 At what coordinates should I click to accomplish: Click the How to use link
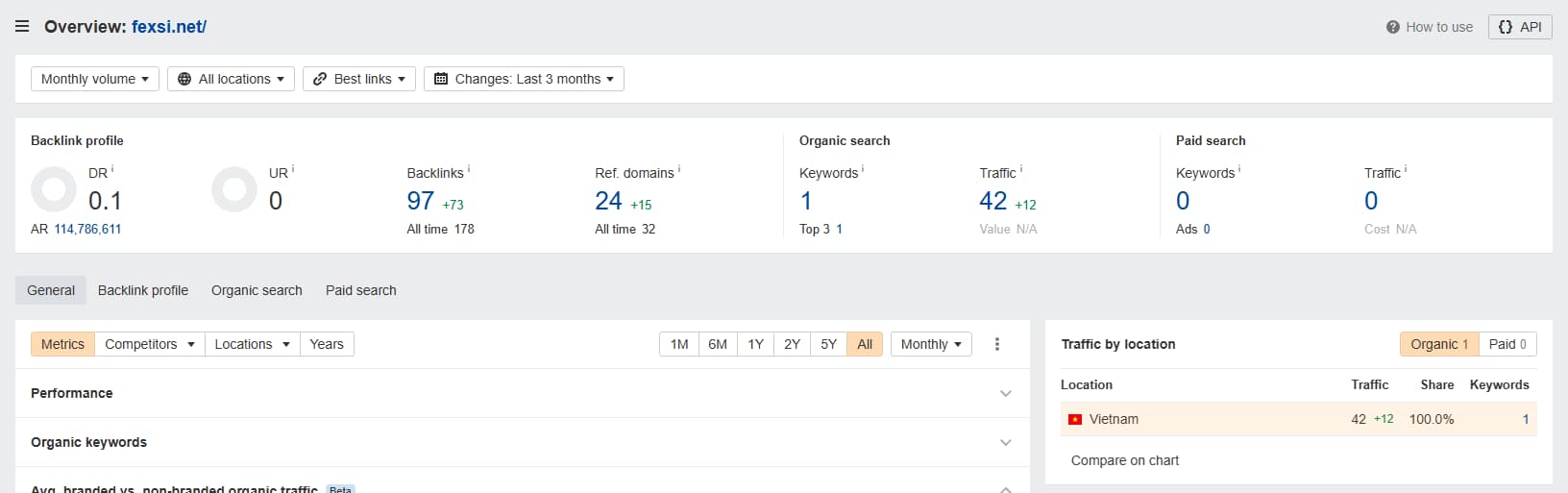click(1439, 27)
